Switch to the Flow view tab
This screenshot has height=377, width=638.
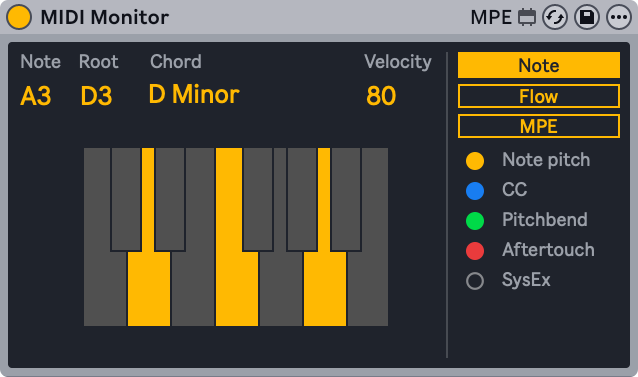[x=539, y=96]
